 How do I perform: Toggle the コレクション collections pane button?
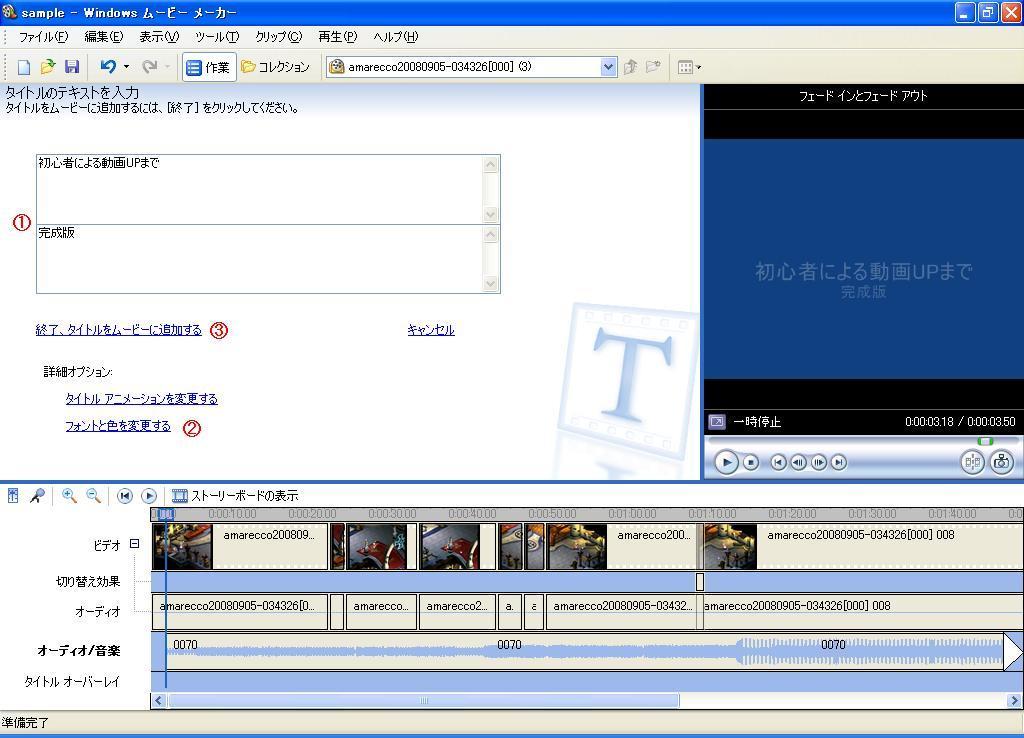pos(276,67)
